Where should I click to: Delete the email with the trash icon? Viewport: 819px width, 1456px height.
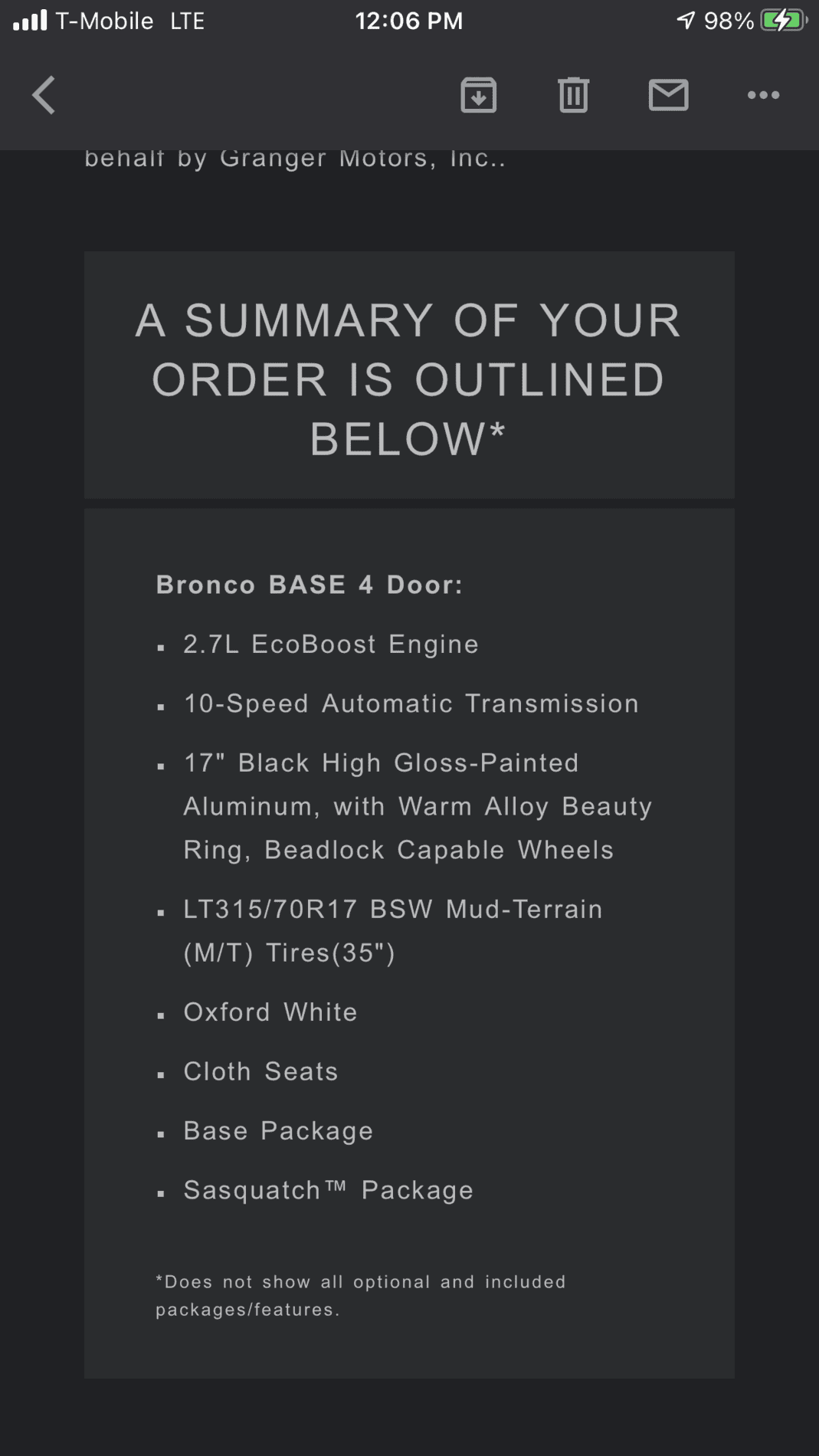click(573, 95)
